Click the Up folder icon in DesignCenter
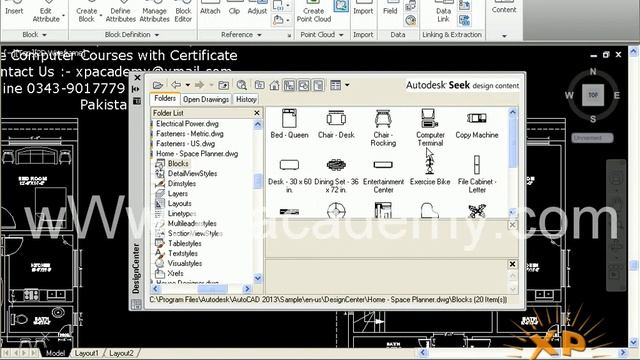The height and width of the screenshot is (360, 640). 223,85
